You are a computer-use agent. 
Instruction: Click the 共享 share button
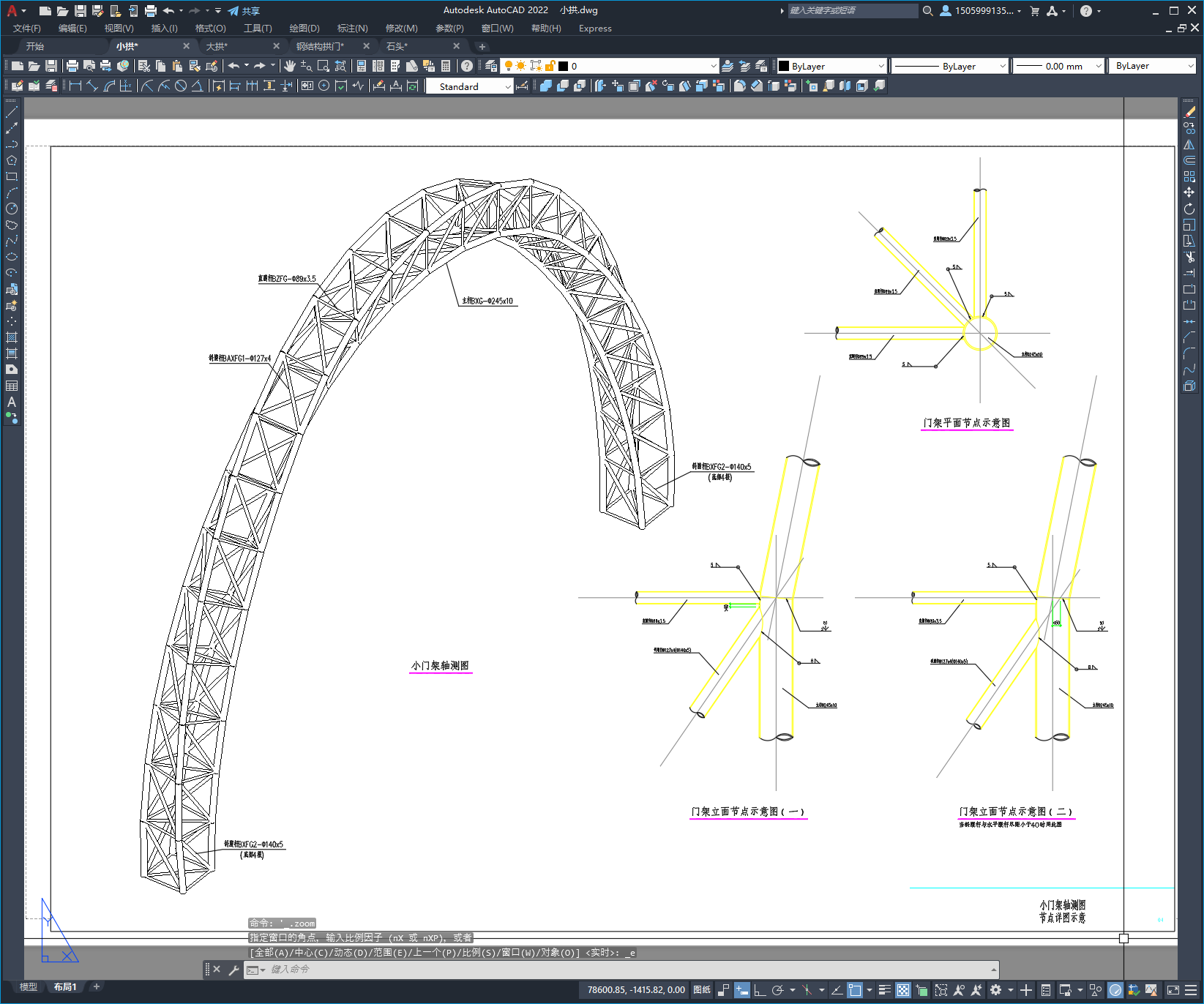pos(244,11)
